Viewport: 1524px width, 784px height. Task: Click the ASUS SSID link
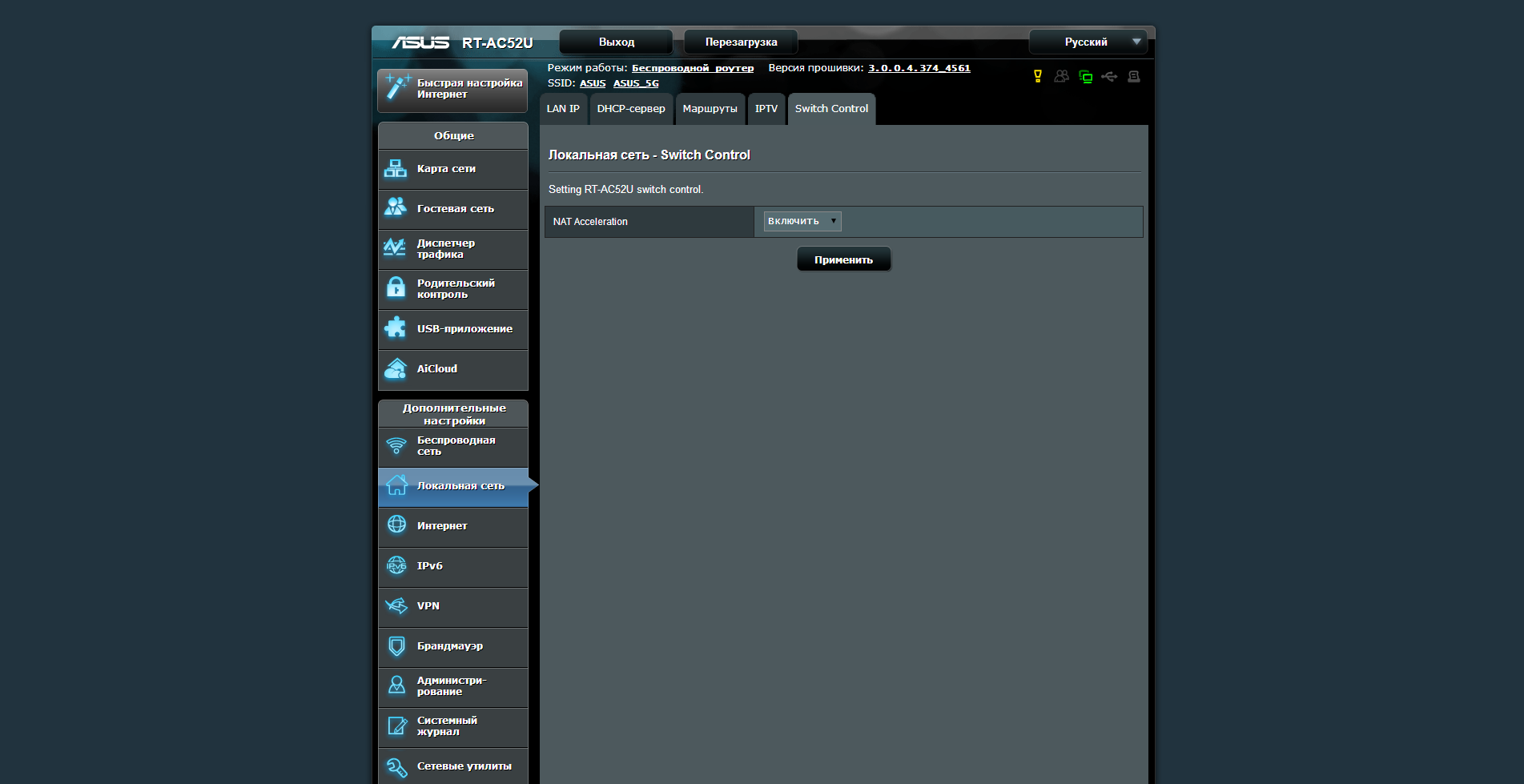click(593, 83)
